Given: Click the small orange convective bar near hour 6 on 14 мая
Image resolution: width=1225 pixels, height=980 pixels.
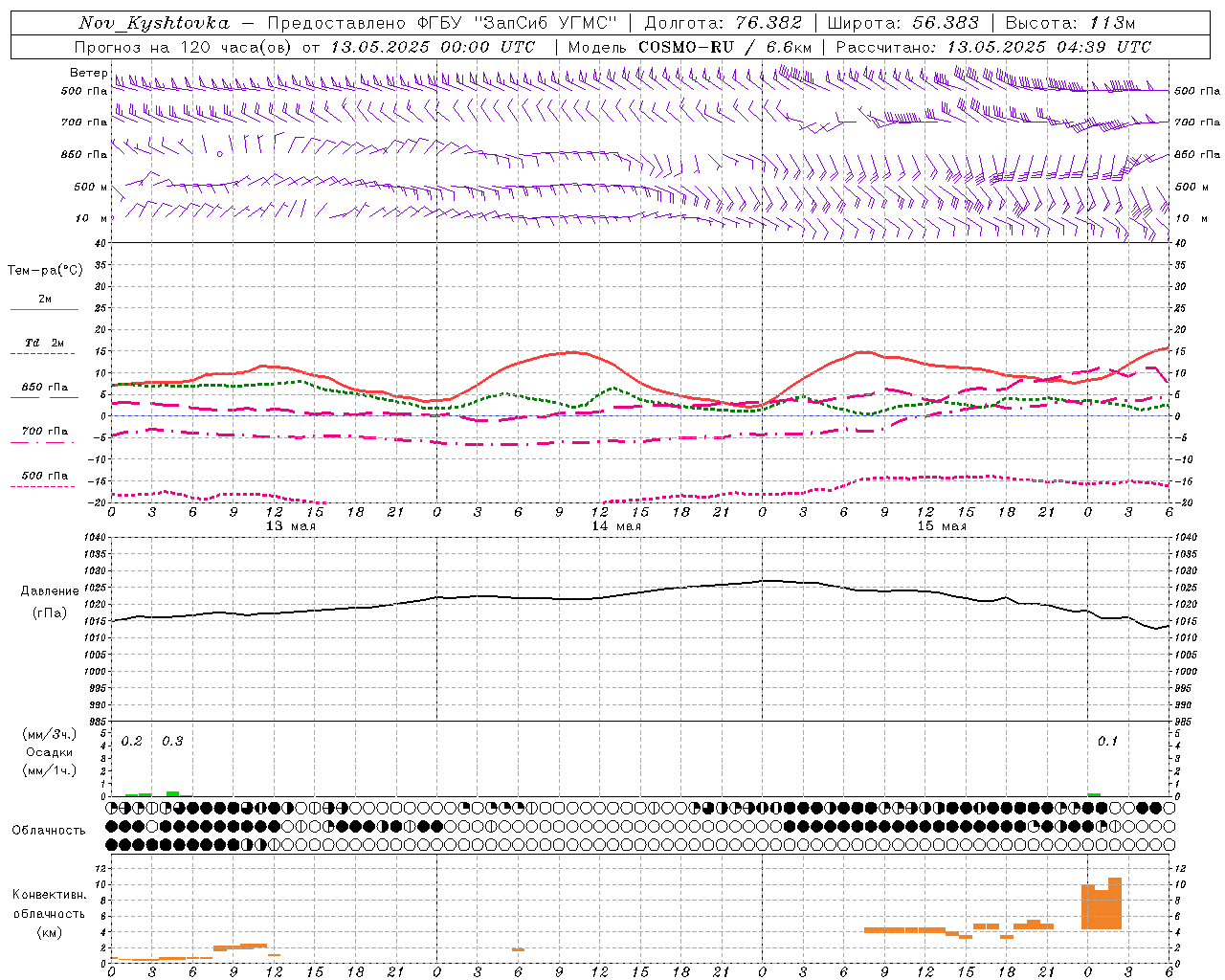Looking at the screenshot, I should point(518,949).
